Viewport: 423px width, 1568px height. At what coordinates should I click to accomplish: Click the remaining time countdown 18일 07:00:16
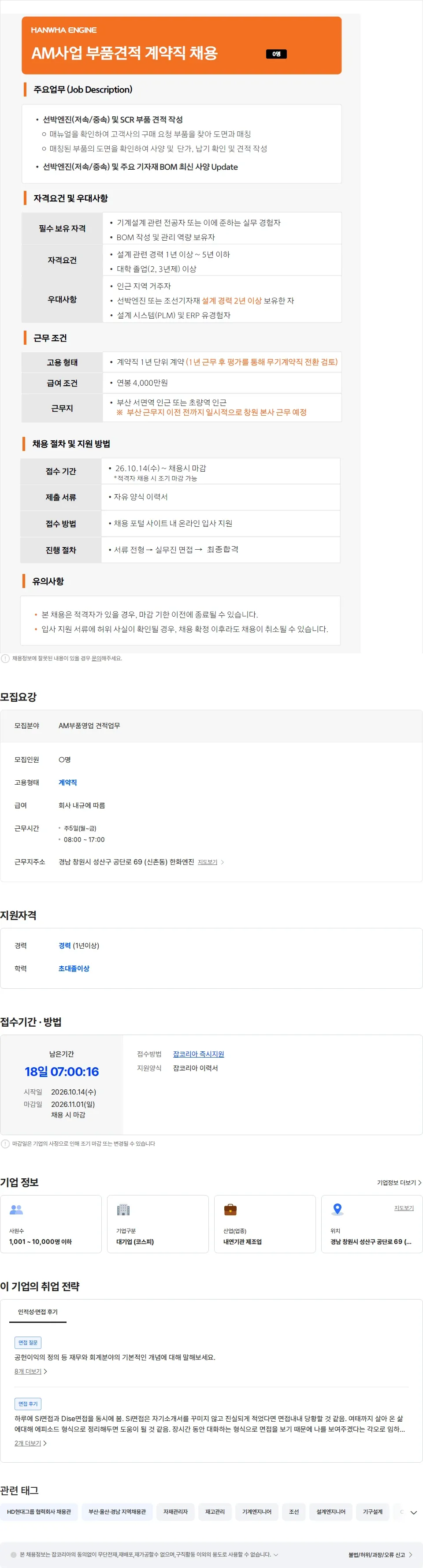pos(62,1071)
